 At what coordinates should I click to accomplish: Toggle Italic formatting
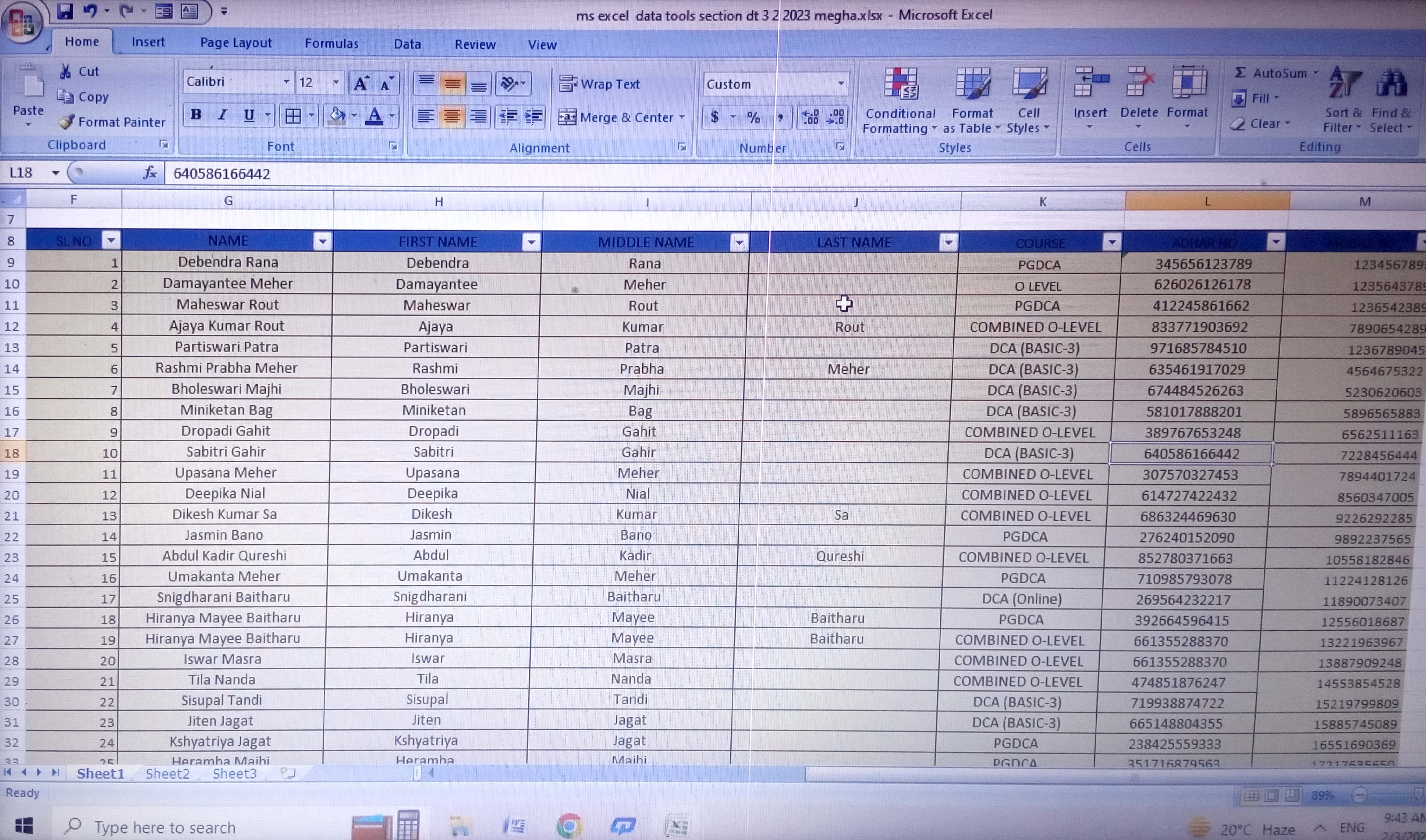(223, 115)
